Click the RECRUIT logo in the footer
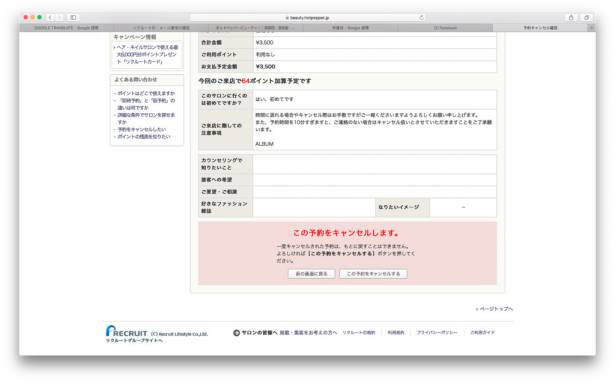 tap(127, 331)
